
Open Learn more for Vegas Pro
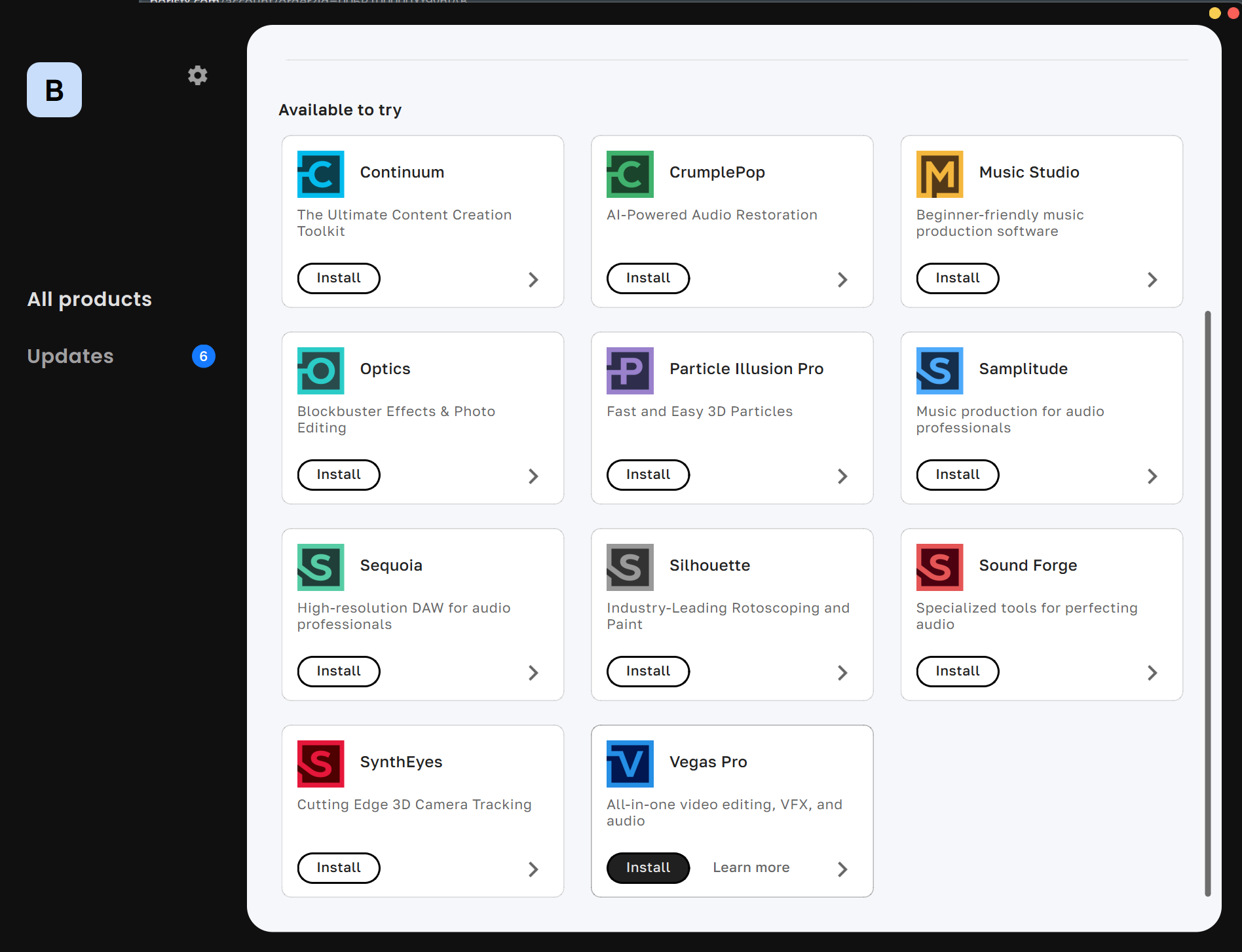pos(751,867)
